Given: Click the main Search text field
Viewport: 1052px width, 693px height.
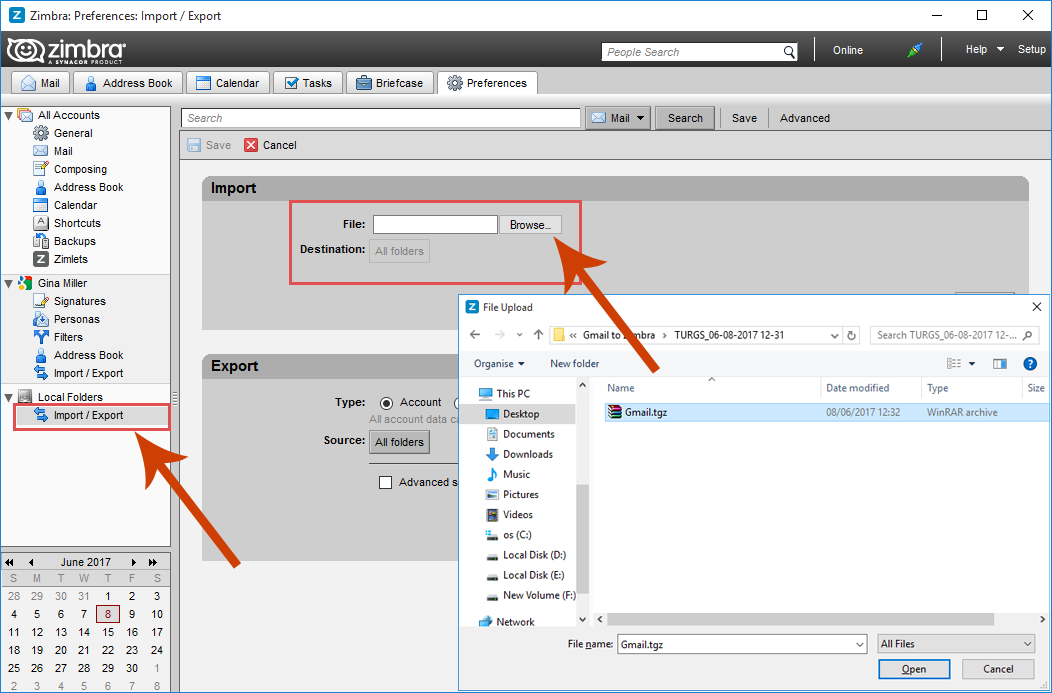Looking at the screenshot, I should coord(380,118).
